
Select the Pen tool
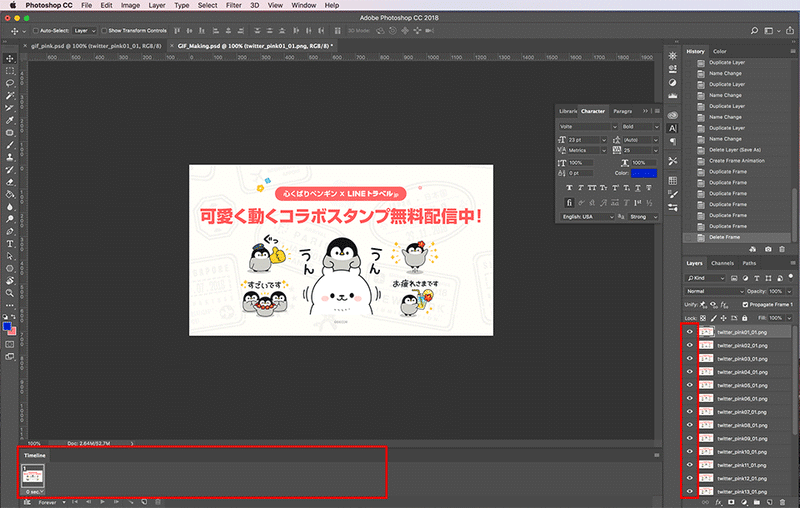10,232
